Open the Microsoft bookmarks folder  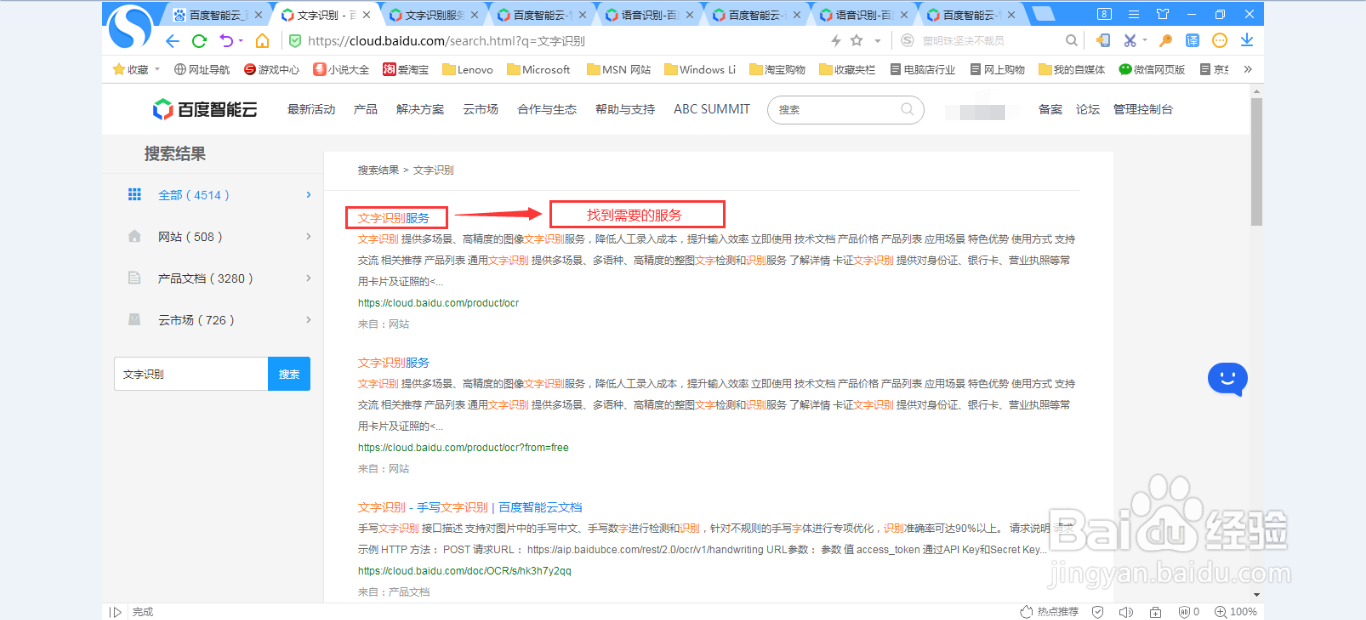click(538, 69)
